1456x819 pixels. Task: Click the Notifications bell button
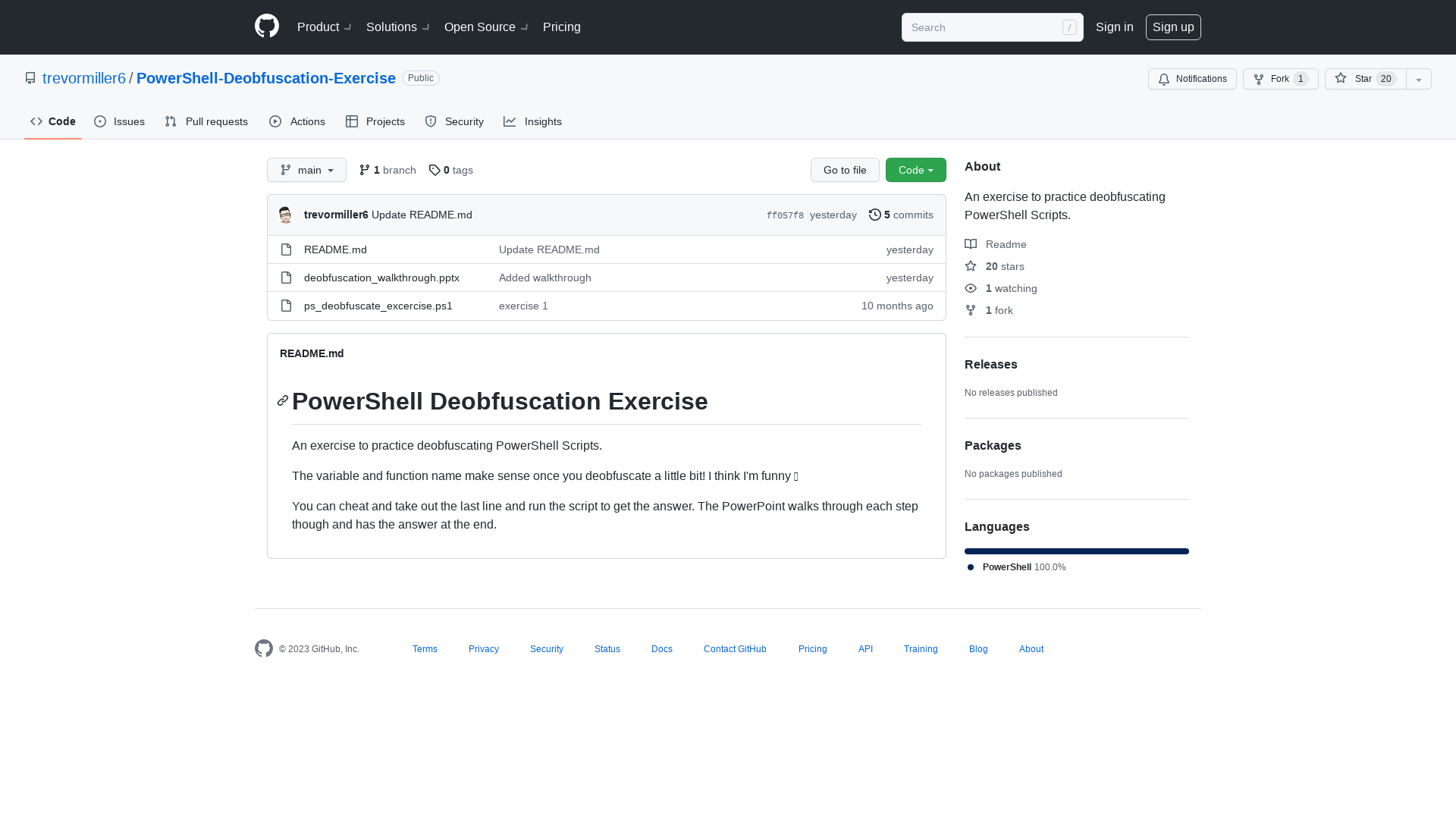[1192, 79]
